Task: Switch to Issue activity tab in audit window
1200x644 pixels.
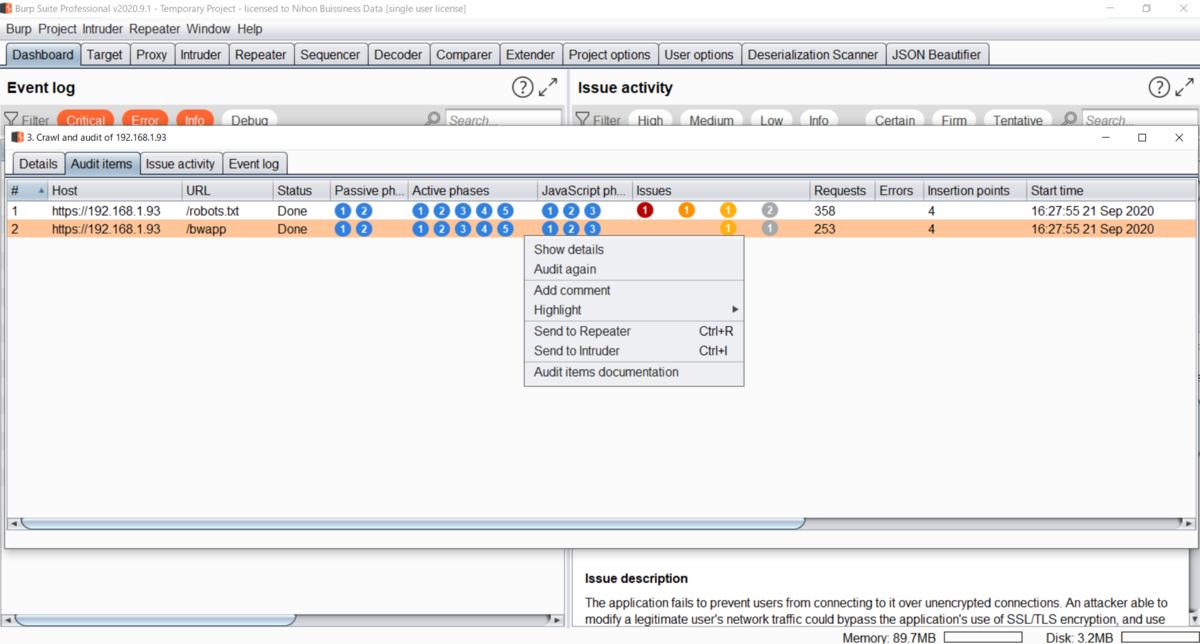Action: (180, 164)
